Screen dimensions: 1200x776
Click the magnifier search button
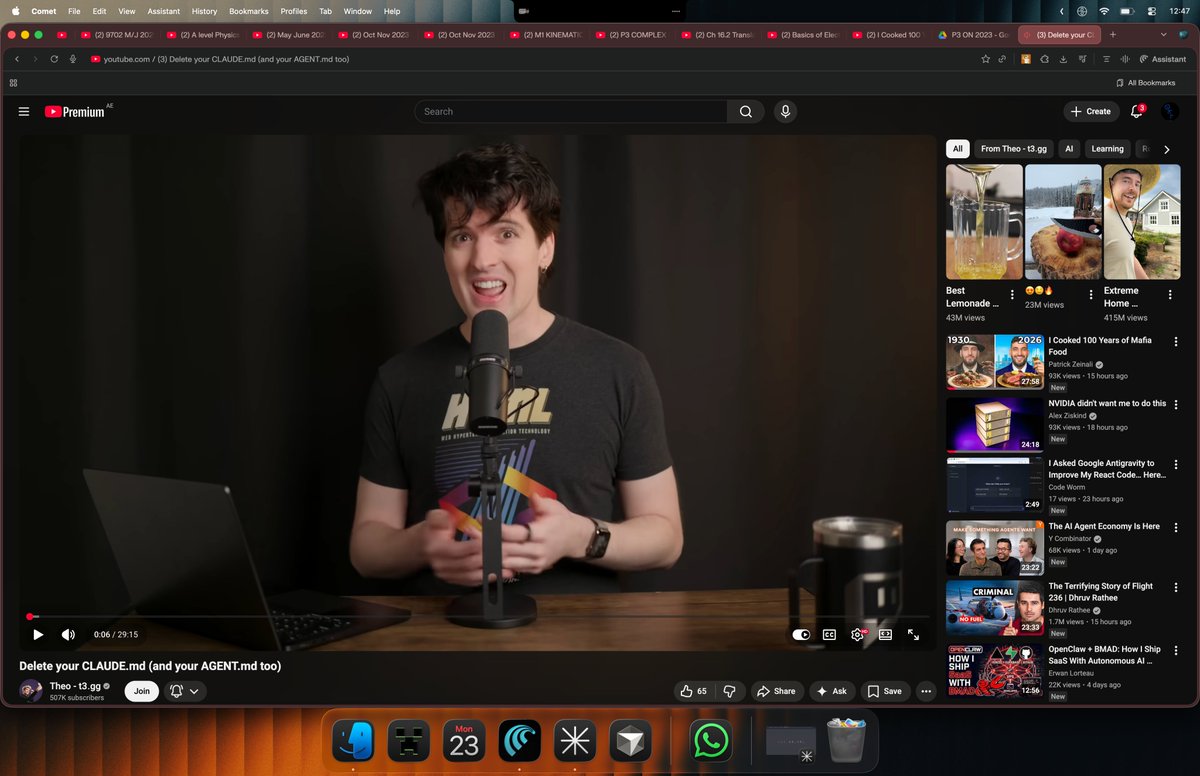(x=745, y=112)
